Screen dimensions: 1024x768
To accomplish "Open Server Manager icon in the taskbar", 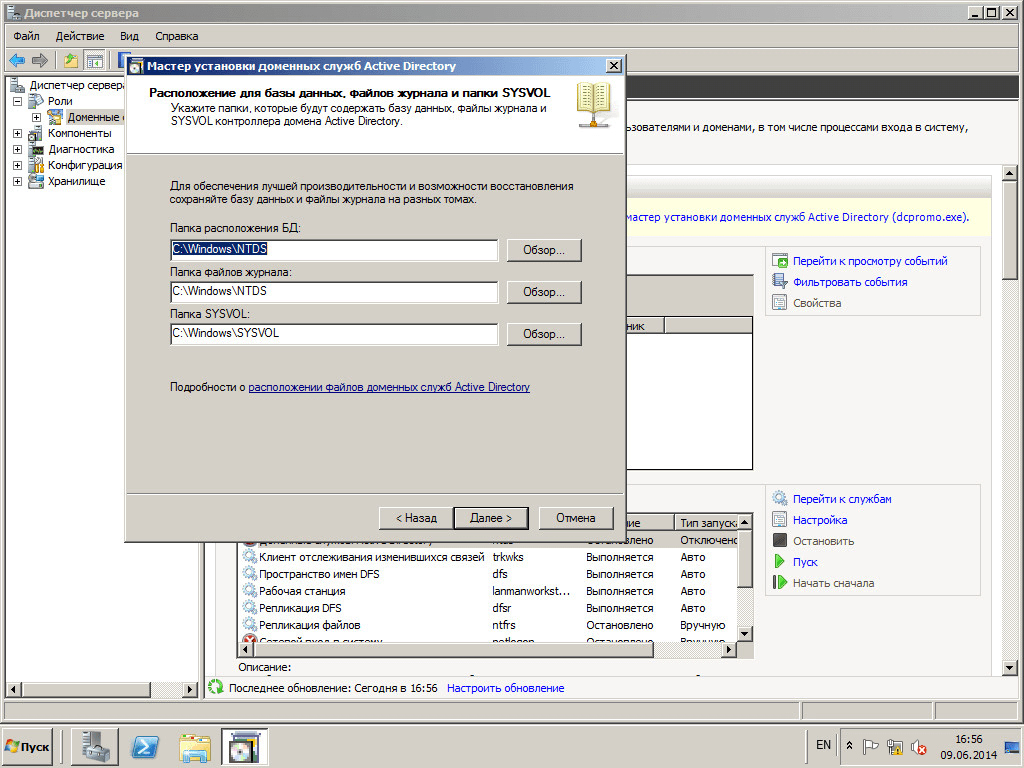I will point(95,746).
